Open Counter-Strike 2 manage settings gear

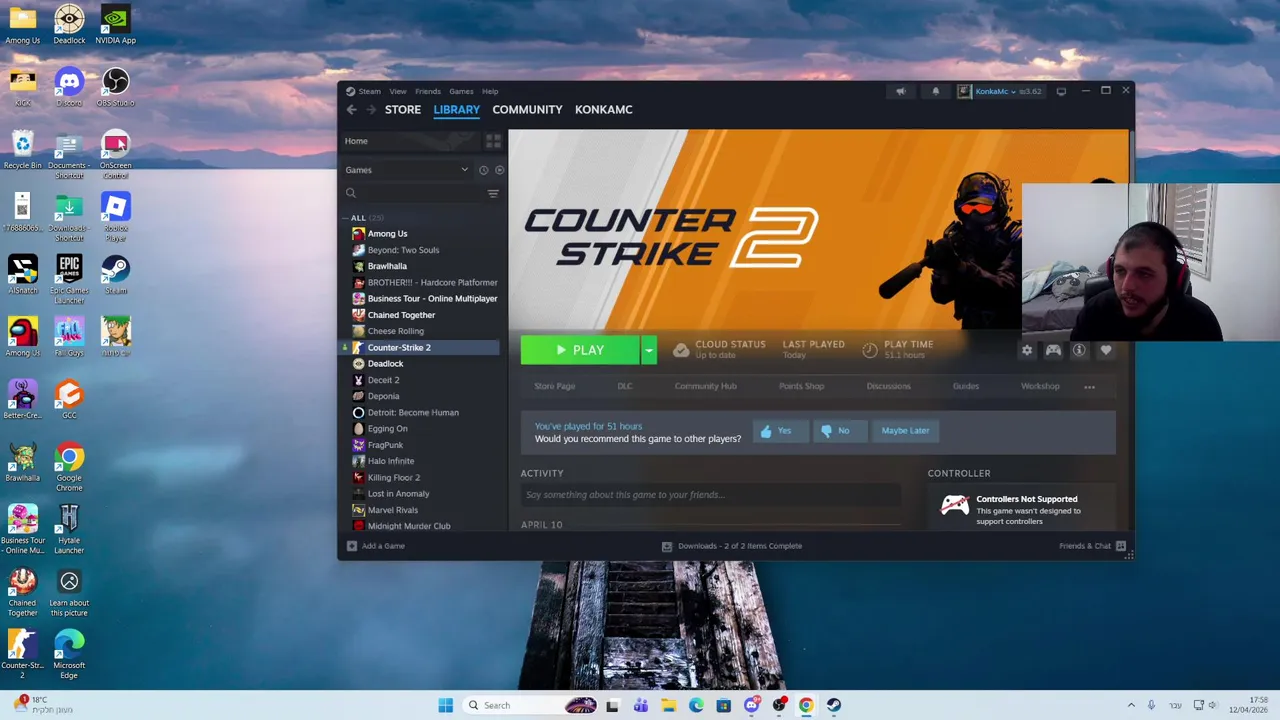[1026, 350]
